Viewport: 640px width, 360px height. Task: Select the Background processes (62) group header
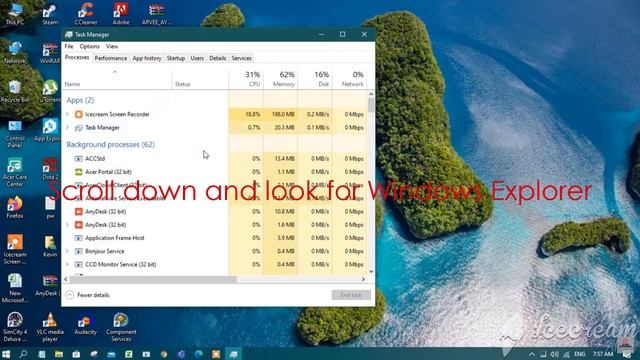(x=111, y=144)
